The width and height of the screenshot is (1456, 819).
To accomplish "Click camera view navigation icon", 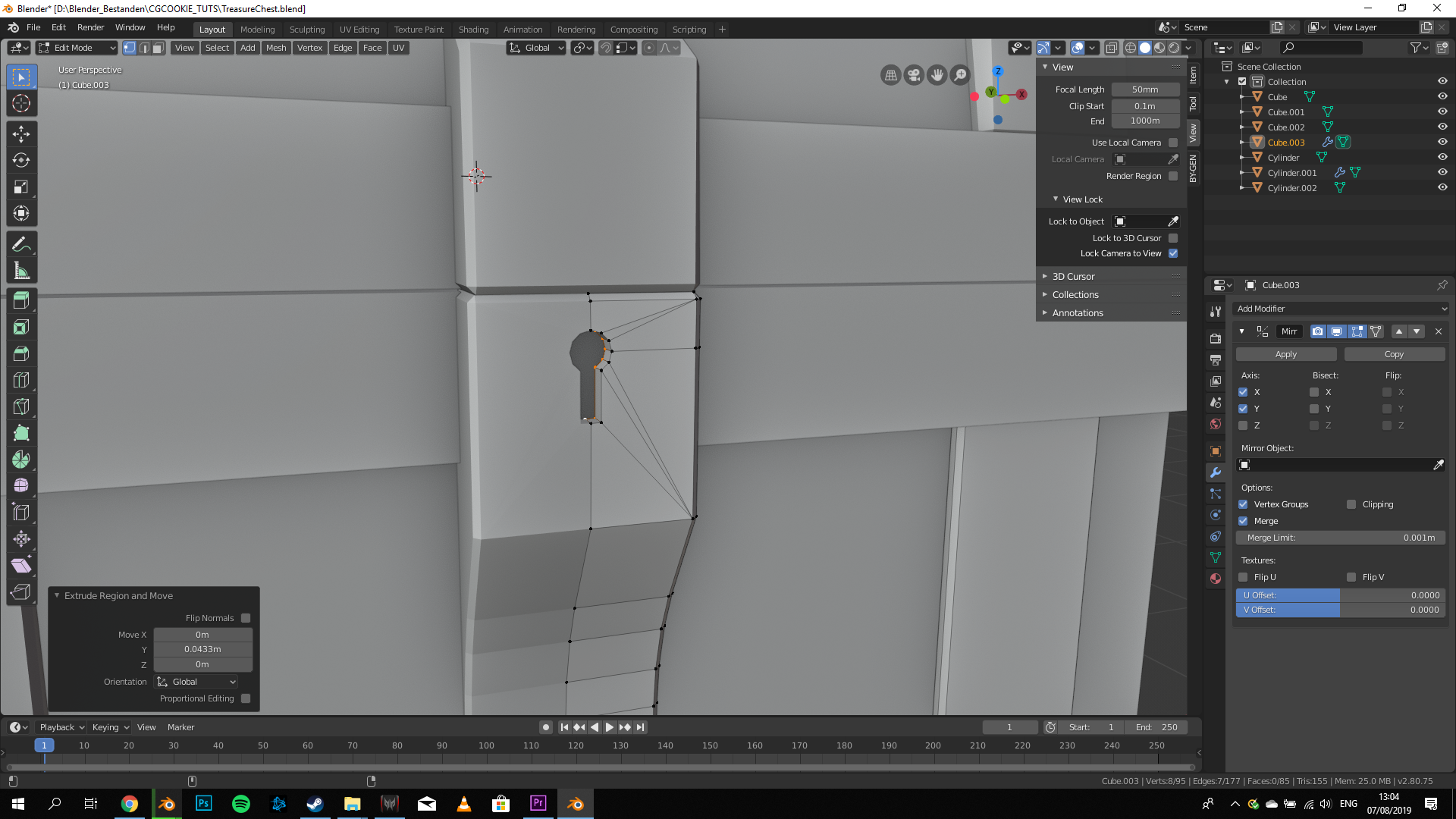I will pyautogui.click(x=914, y=75).
